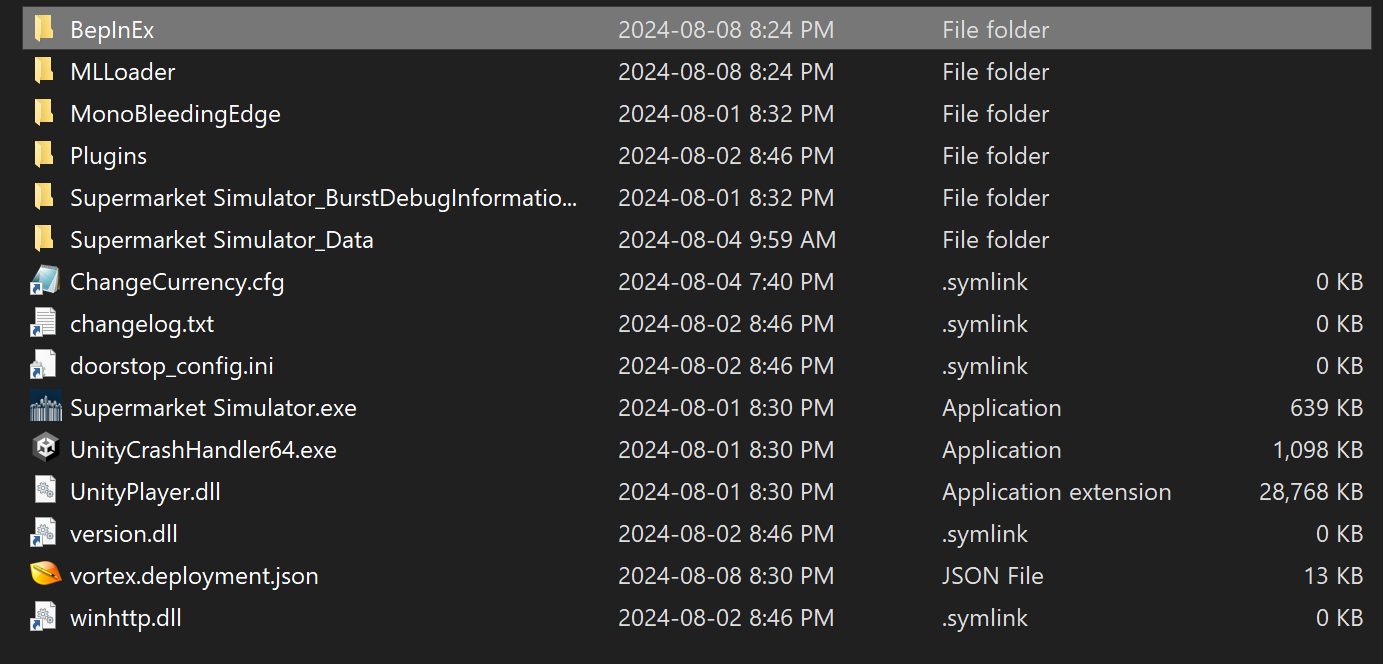
Task: Click the 1,098 KB size cell
Action: coord(1318,450)
